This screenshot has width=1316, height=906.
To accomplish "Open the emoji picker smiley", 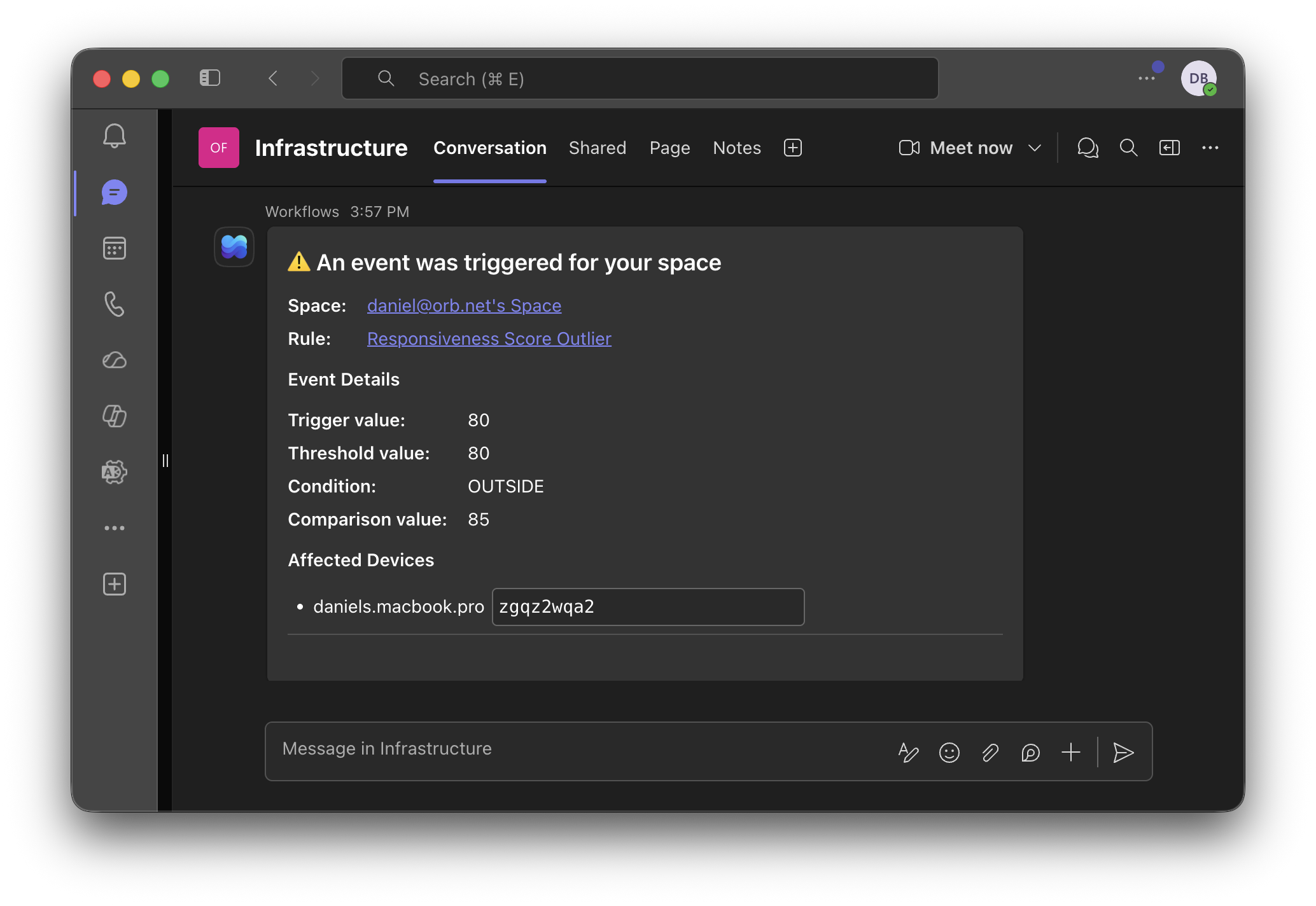I will pyautogui.click(x=949, y=753).
